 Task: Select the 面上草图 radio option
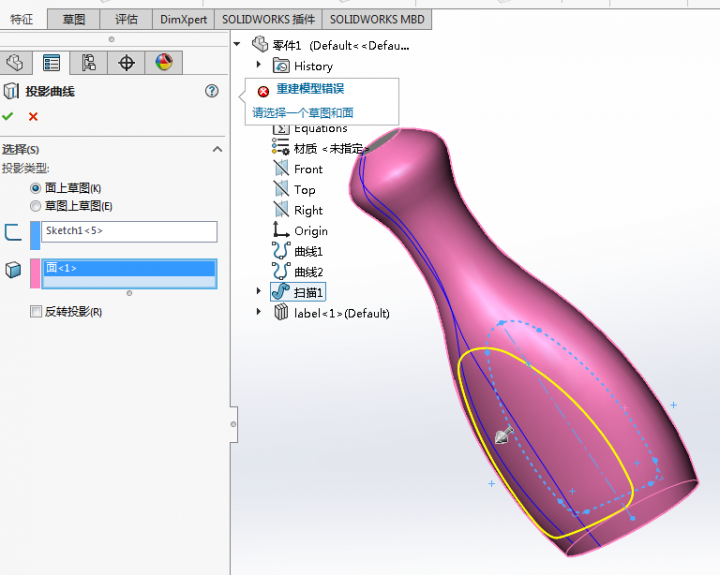click(36, 188)
